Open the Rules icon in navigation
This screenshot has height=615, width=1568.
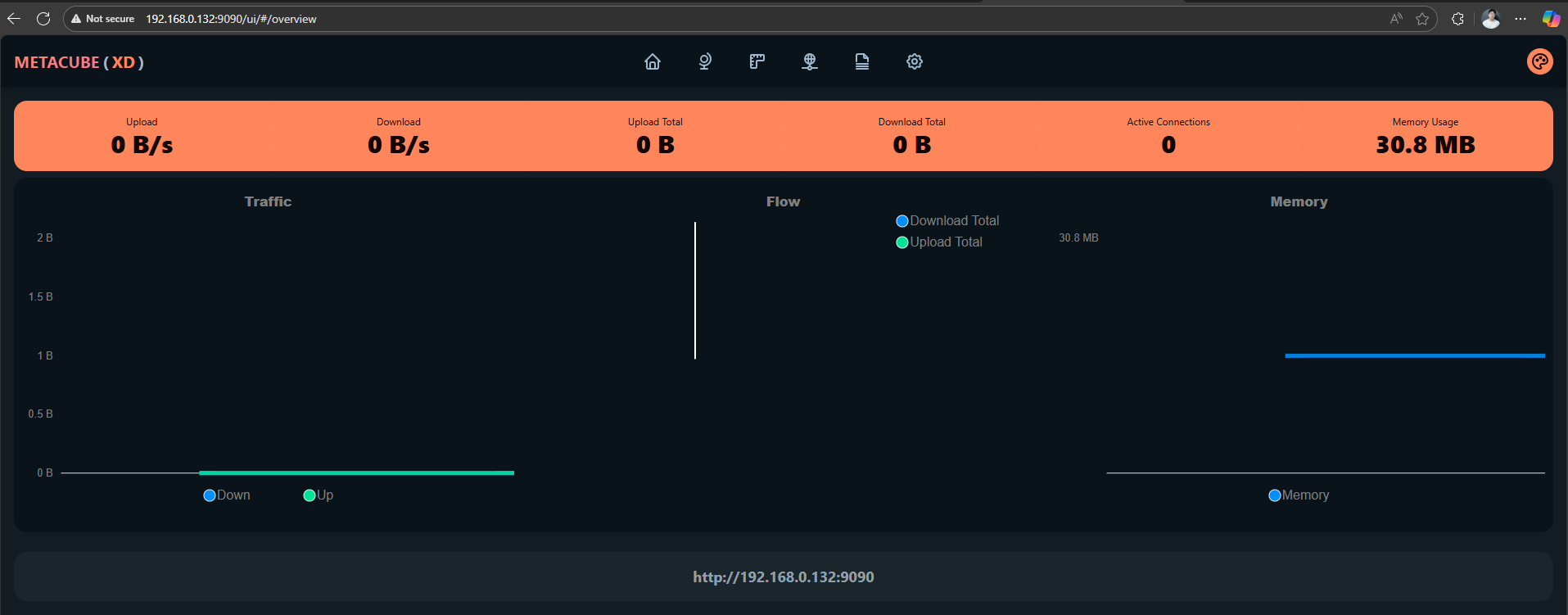tap(757, 61)
